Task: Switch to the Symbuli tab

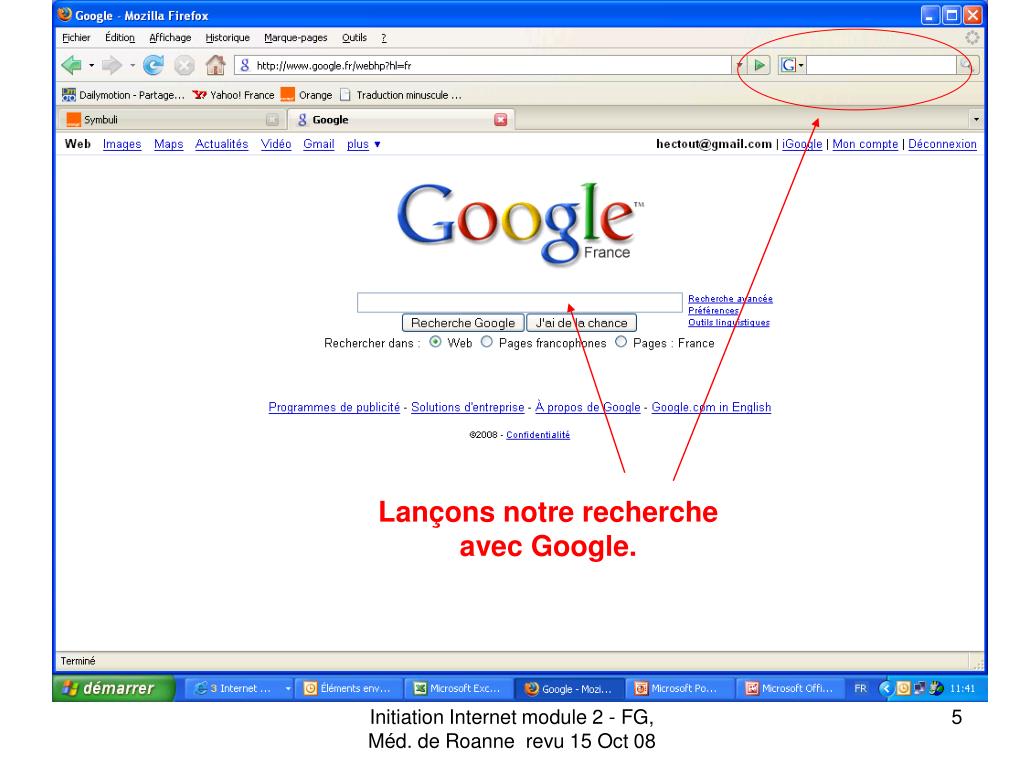Action: coord(172,120)
